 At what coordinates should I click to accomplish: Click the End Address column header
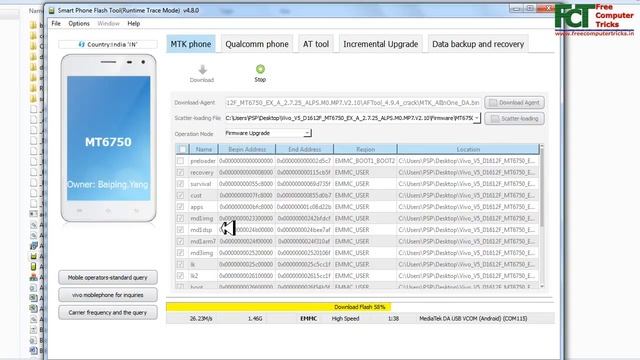[x=304, y=149]
